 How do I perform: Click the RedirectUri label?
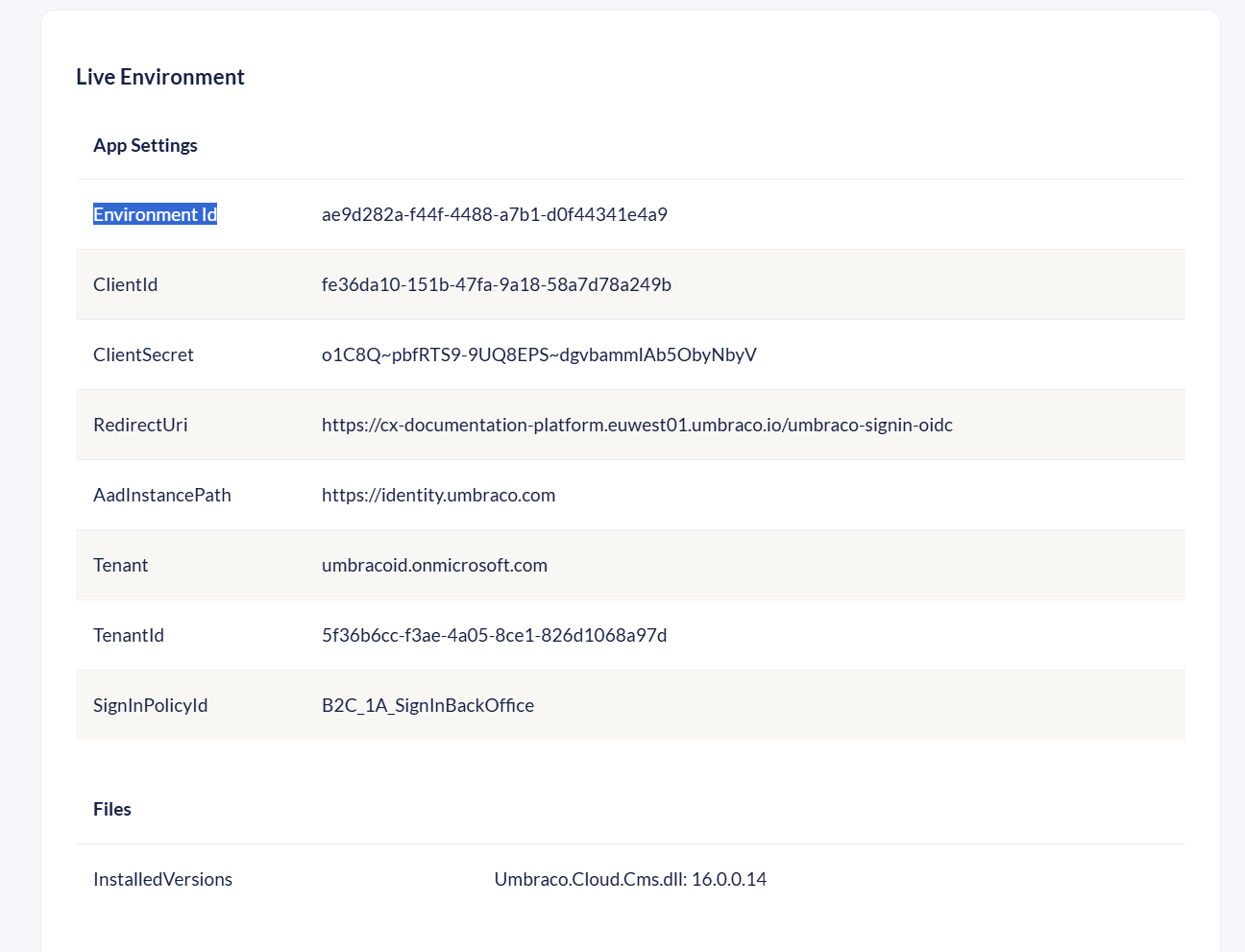140,425
